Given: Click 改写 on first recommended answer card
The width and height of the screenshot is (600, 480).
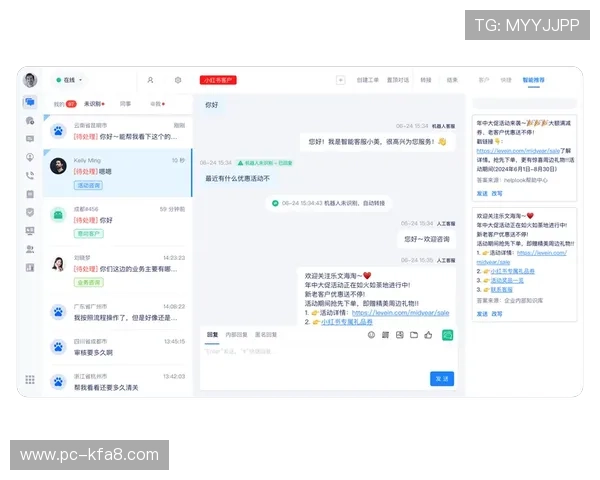Looking at the screenshot, I should click(497, 193).
